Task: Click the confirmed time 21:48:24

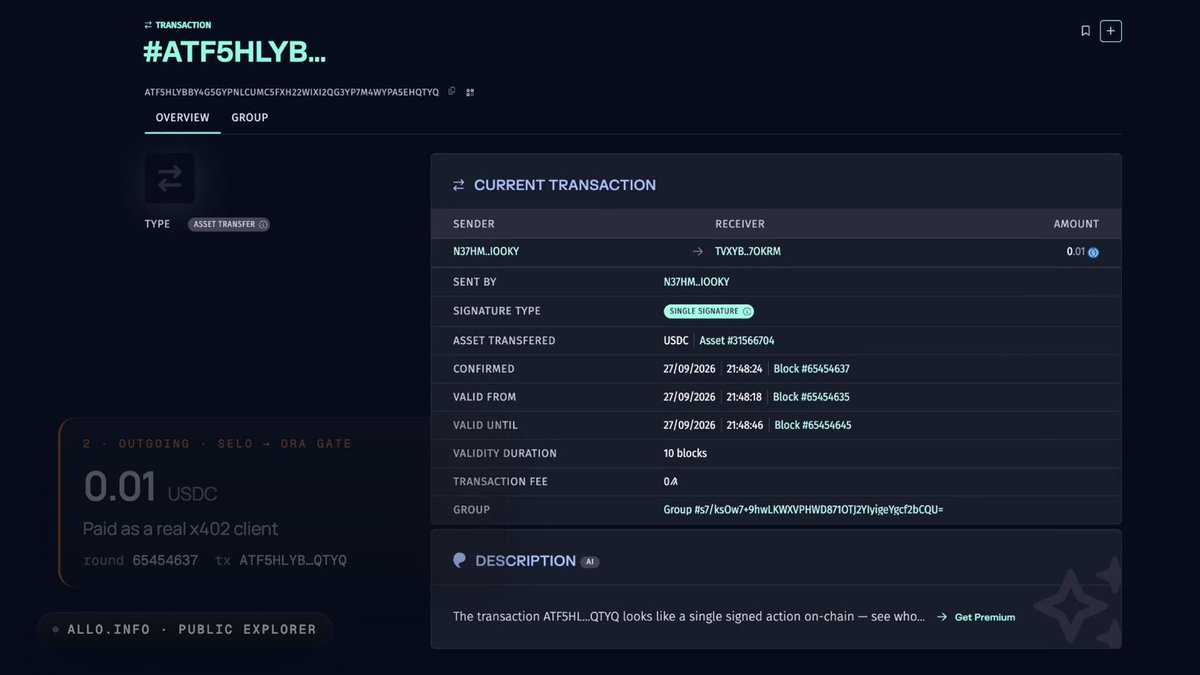Action: click(744, 369)
